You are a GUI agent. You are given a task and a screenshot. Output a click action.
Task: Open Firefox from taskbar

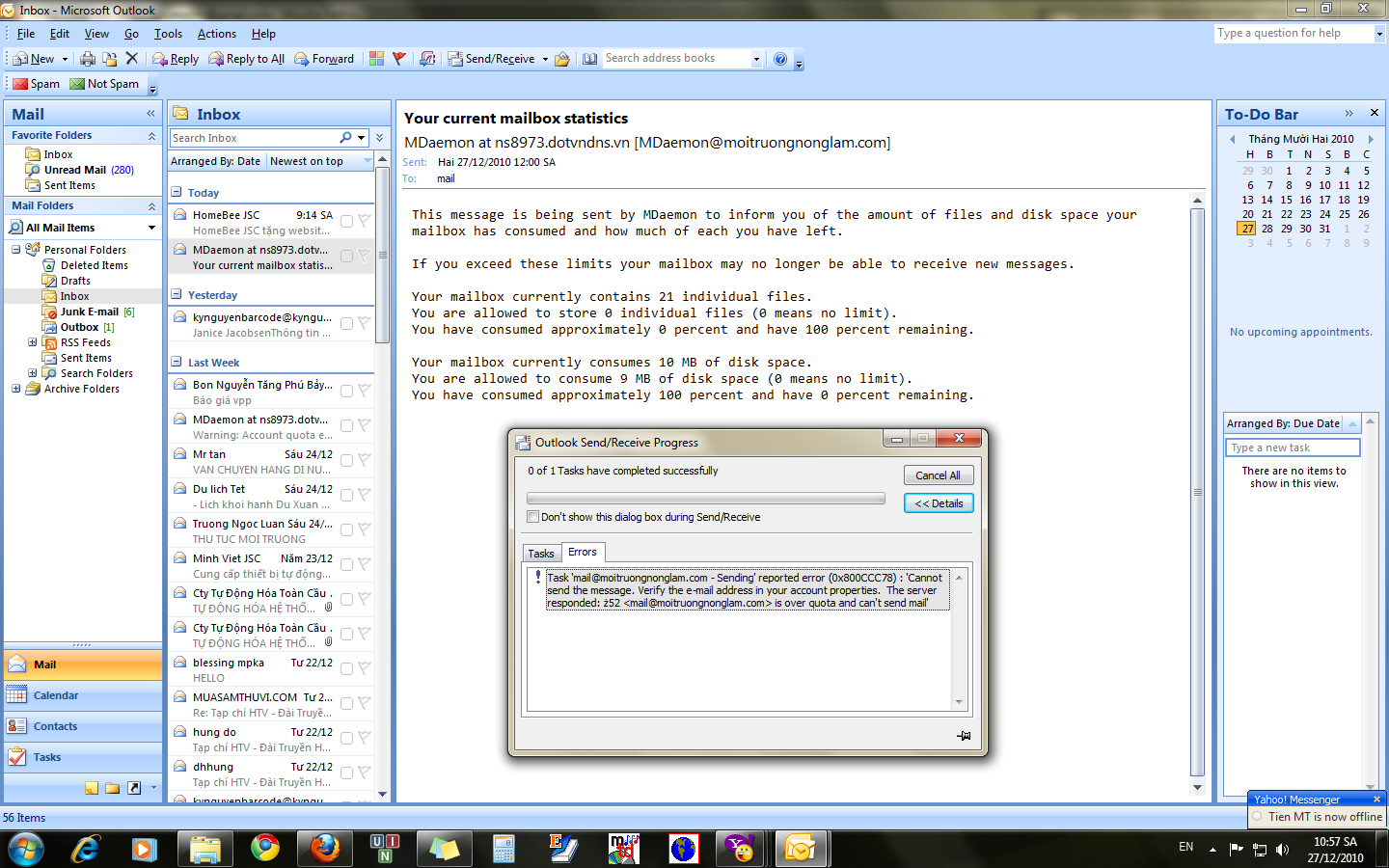pyautogui.click(x=325, y=849)
